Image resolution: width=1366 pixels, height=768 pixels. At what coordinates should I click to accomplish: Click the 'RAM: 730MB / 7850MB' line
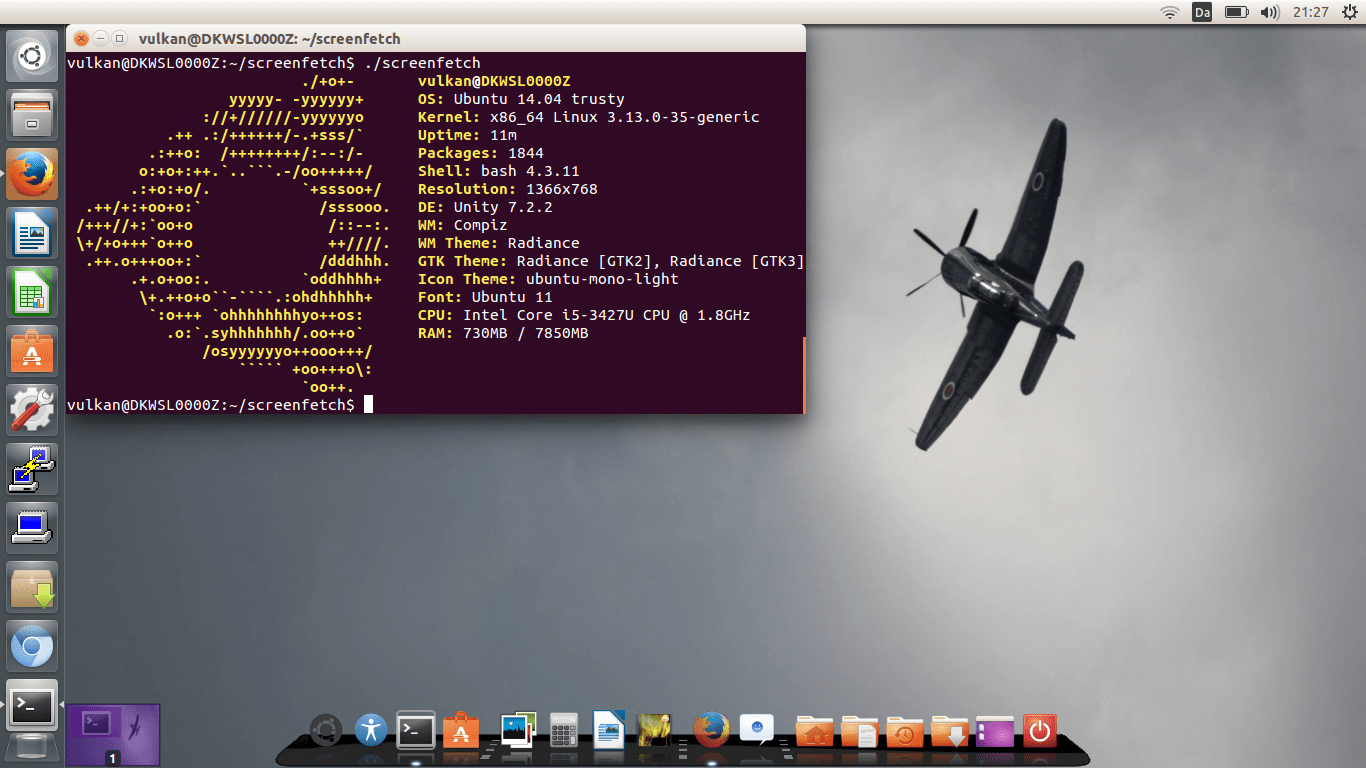pyautogui.click(x=503, y=333)
